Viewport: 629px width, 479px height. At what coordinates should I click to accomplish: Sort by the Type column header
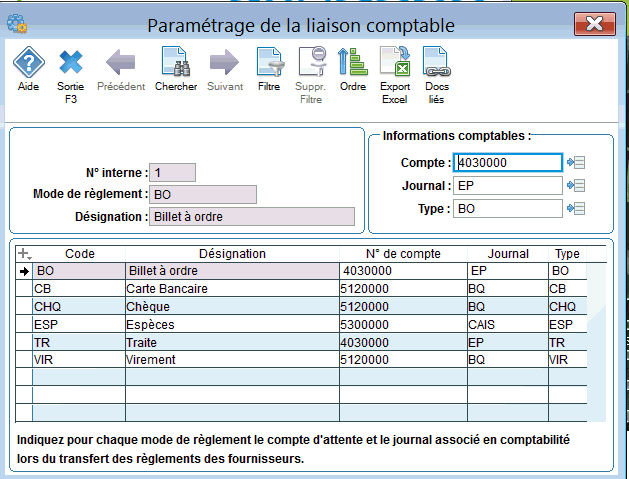coord(567,254)
